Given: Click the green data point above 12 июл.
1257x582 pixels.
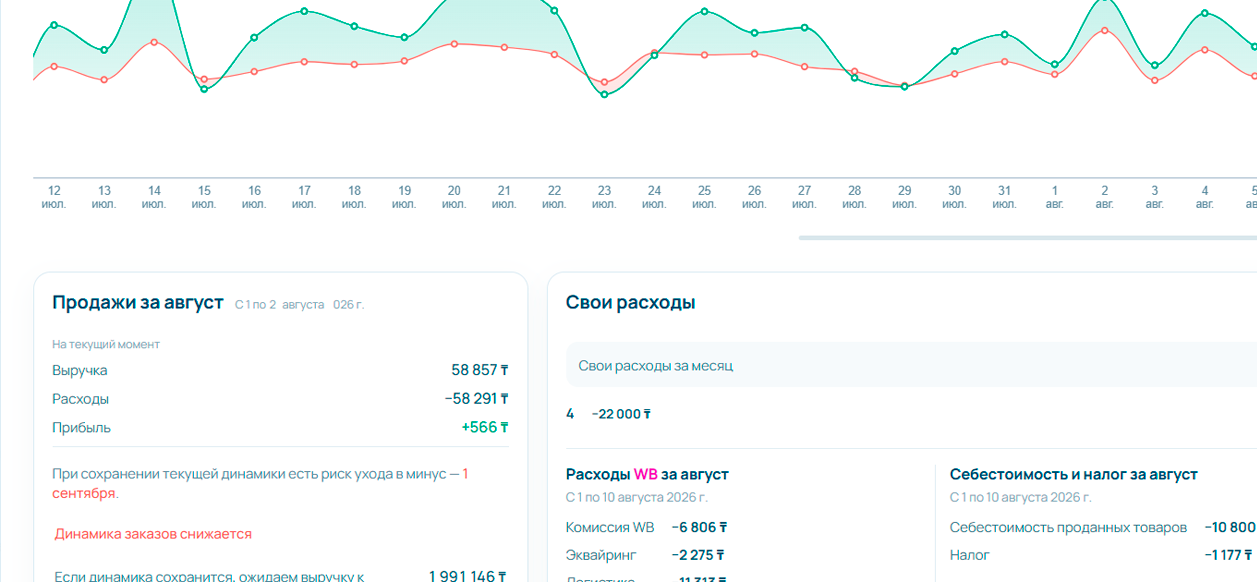Looking at the screenshot, I should [54, 24].
